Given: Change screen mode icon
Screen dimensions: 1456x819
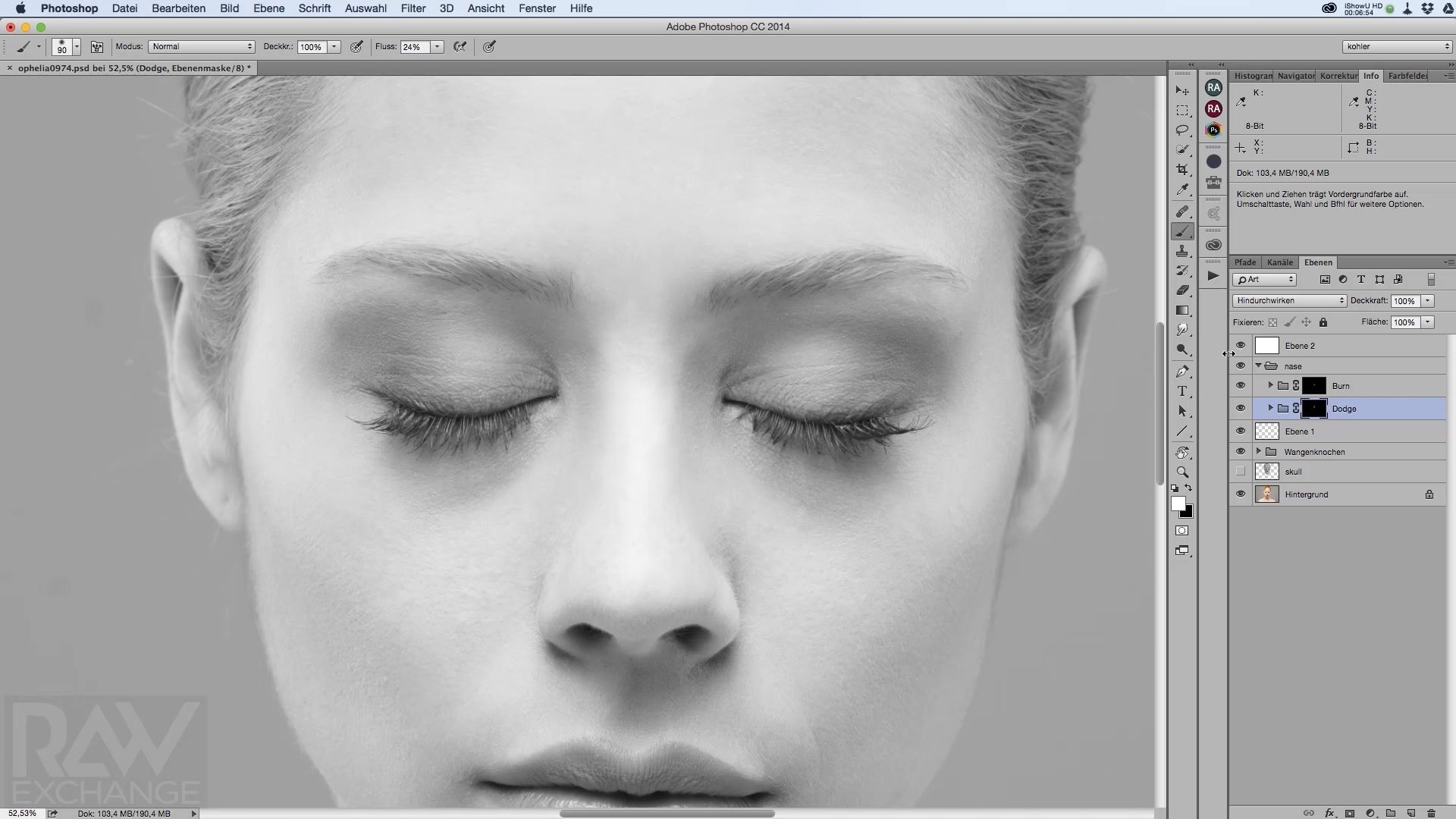Looking at the screenshot, I should [x=1181, y=551].
